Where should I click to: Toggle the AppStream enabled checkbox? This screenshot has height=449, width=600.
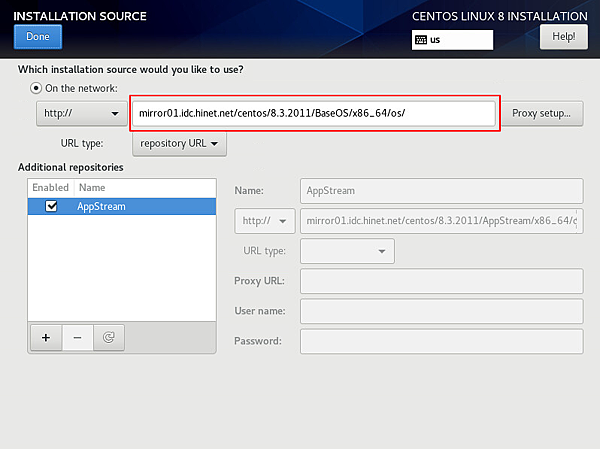point(51,206)
